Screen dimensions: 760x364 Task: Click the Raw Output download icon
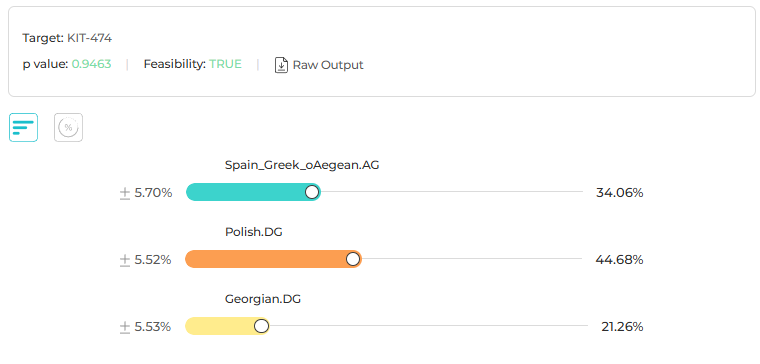281,65
